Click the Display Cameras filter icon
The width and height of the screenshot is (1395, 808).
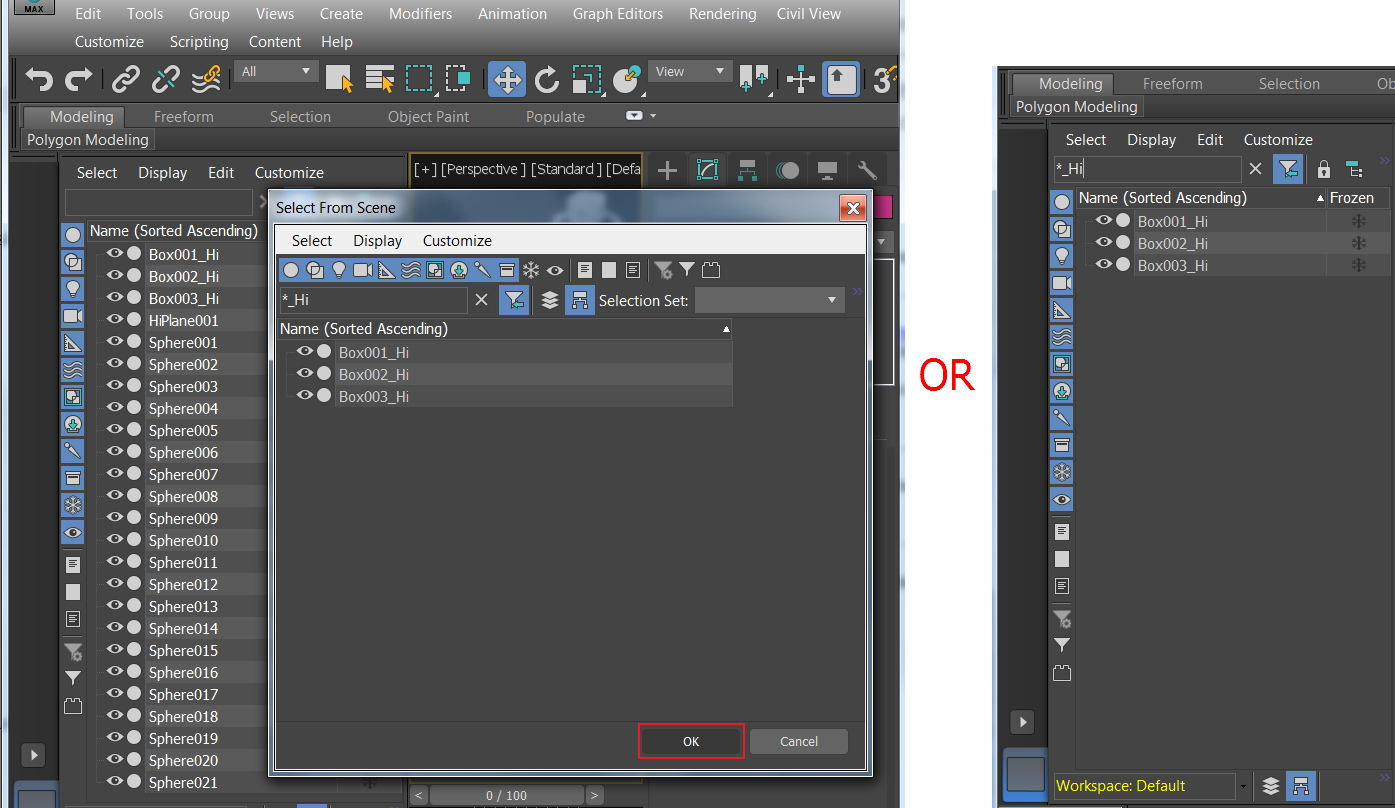[x=363, y=270]
